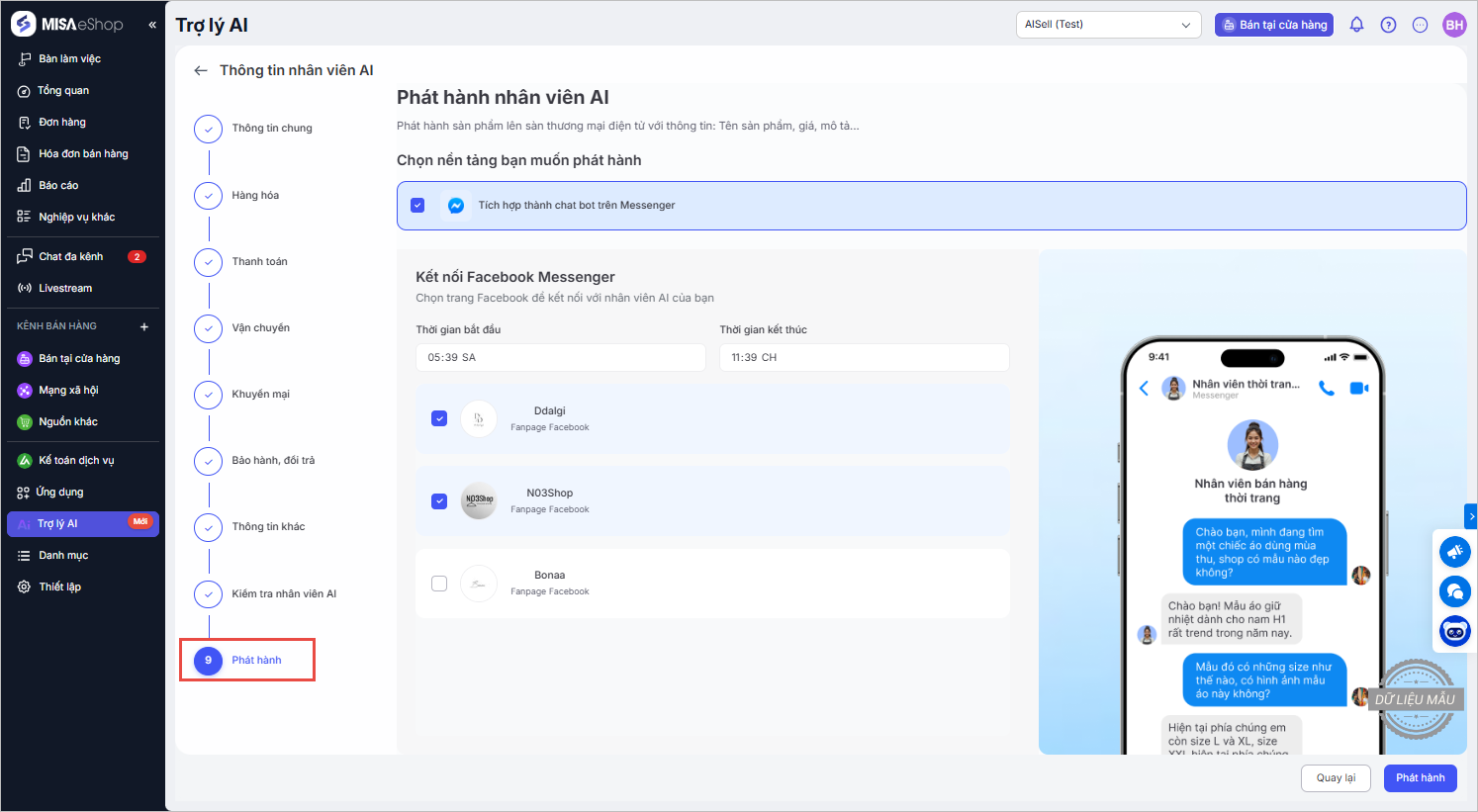Collapse the left sidebar with double chevron
Screen dimensions: 1478x812
click(x=152, y=25)
